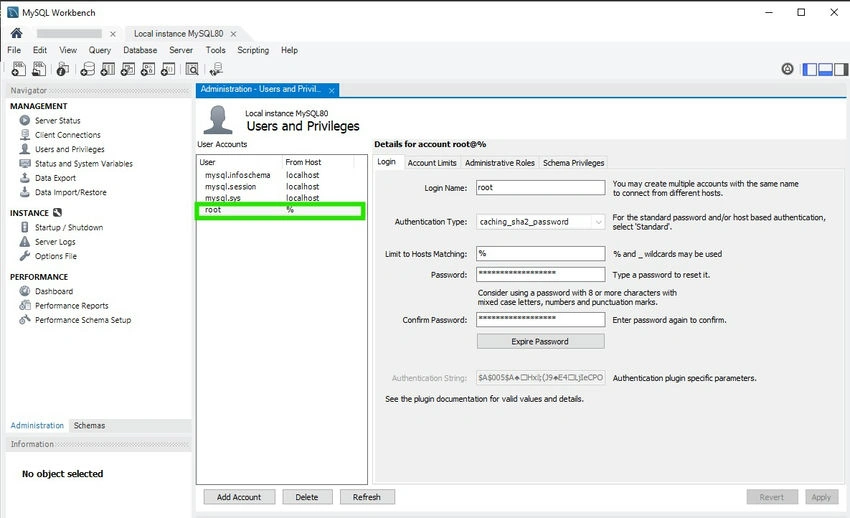Click the Data Export icon
The height and width of the screenshot is (518, 850).
[25, 177]
